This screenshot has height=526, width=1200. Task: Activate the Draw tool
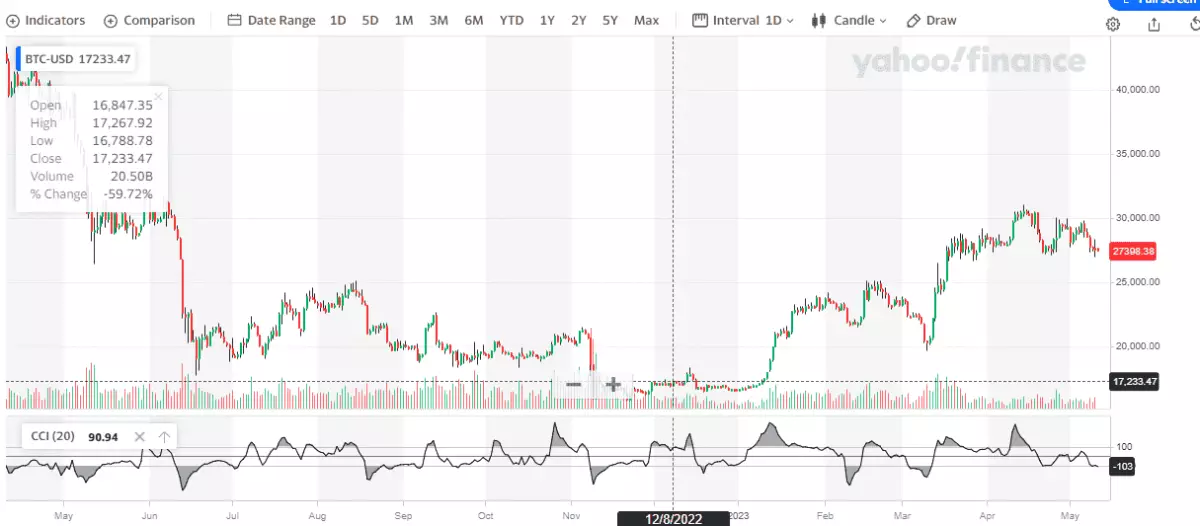pyautogui.click(x=931, y=20)
